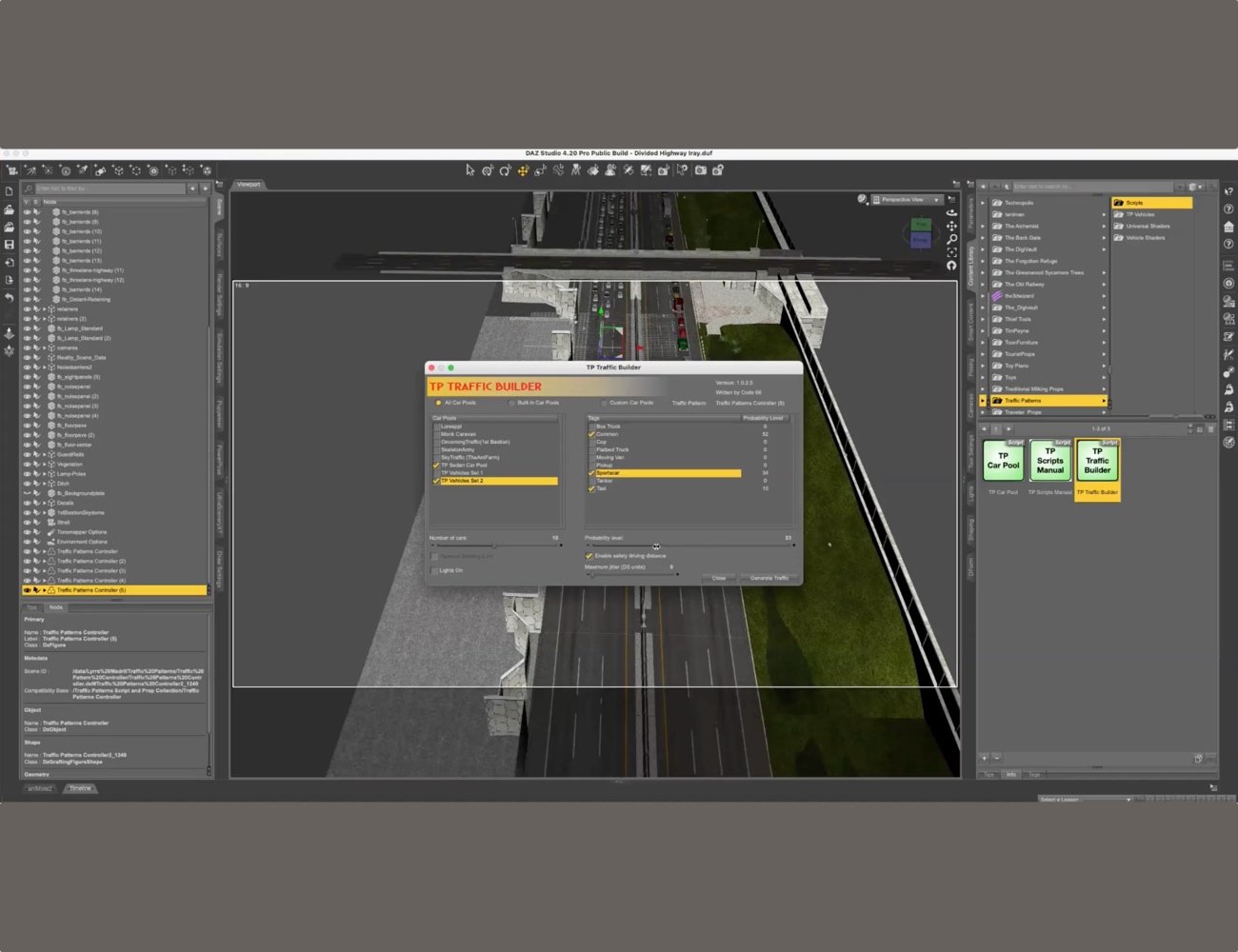Click the TP Scripts Manual script thumbnail
Screen dimensions: 1238x952
point(1049,462)
